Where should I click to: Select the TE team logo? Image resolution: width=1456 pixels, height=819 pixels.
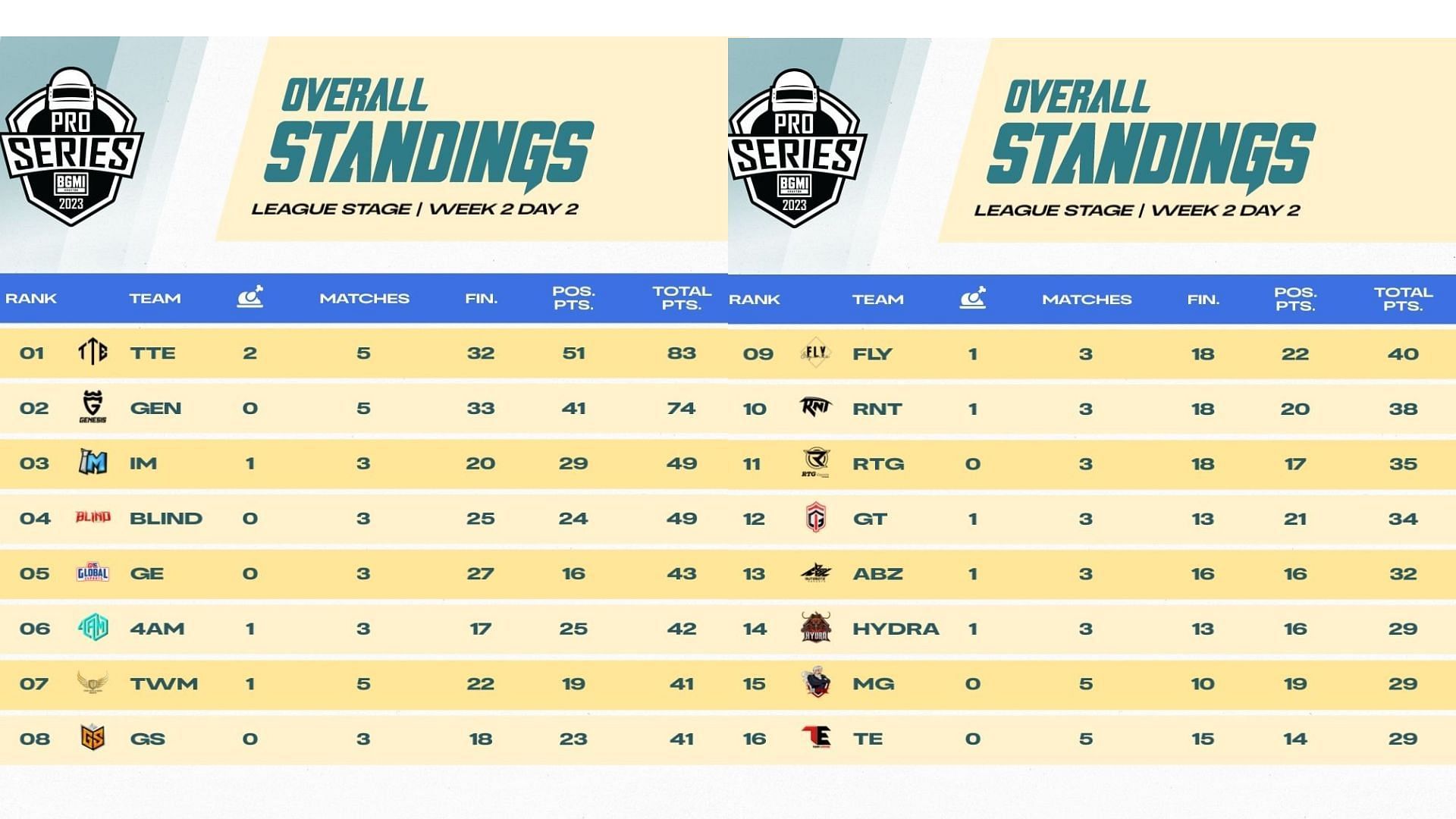tap(816, 737)
